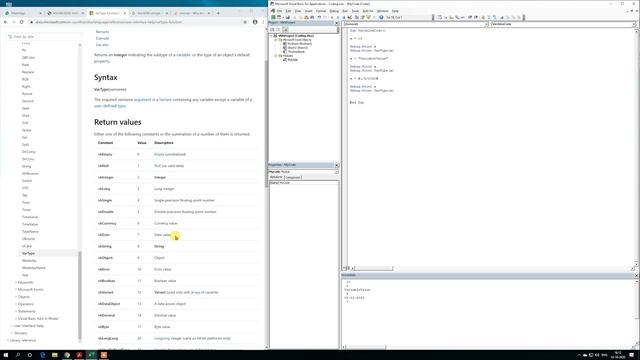The height and width of the screenshot is (360, 640).
Task: Open a new browser tab with plus
Action: [x=218, y=13]
